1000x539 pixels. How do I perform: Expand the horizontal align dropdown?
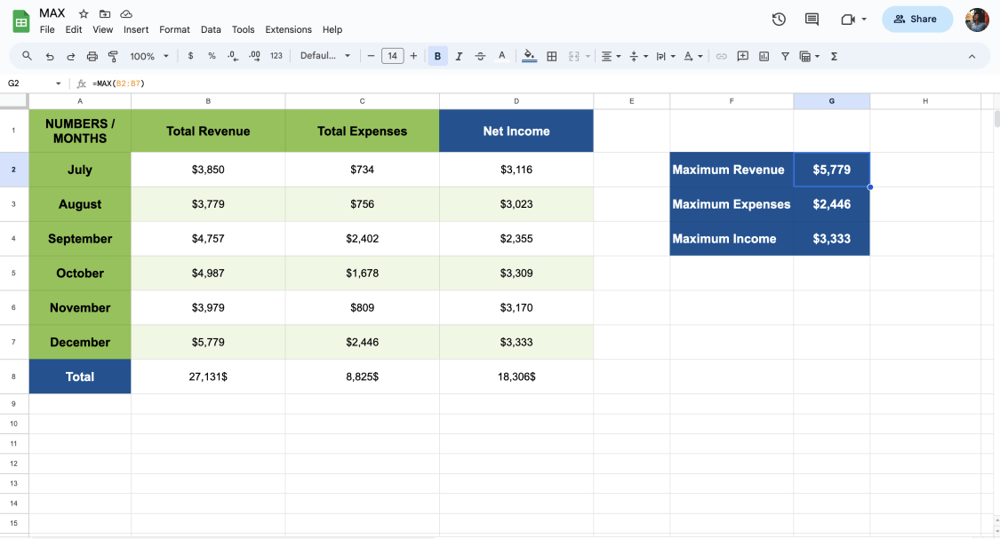tap(610, 57)
